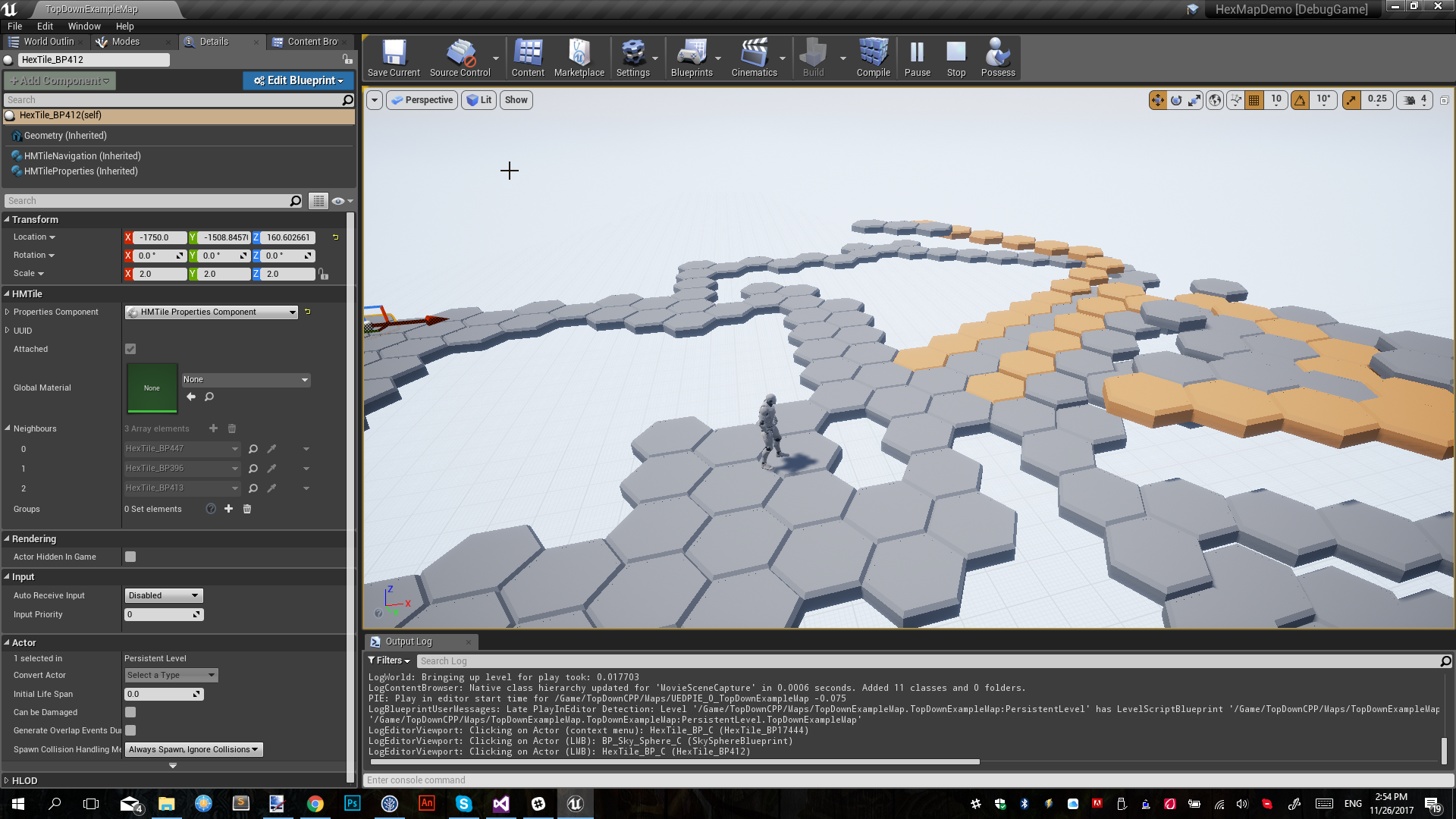1456x819 pixels.
Task: Switch to the World Outliner tab
Action: pyautogui.click(x=45, y=42)
